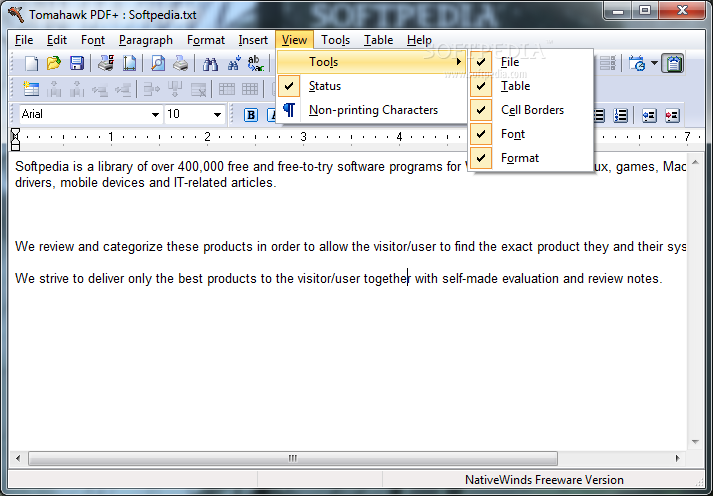Click the first greyed insert column icon
This screenshot has height=496, width=713.
click(54, 89)
